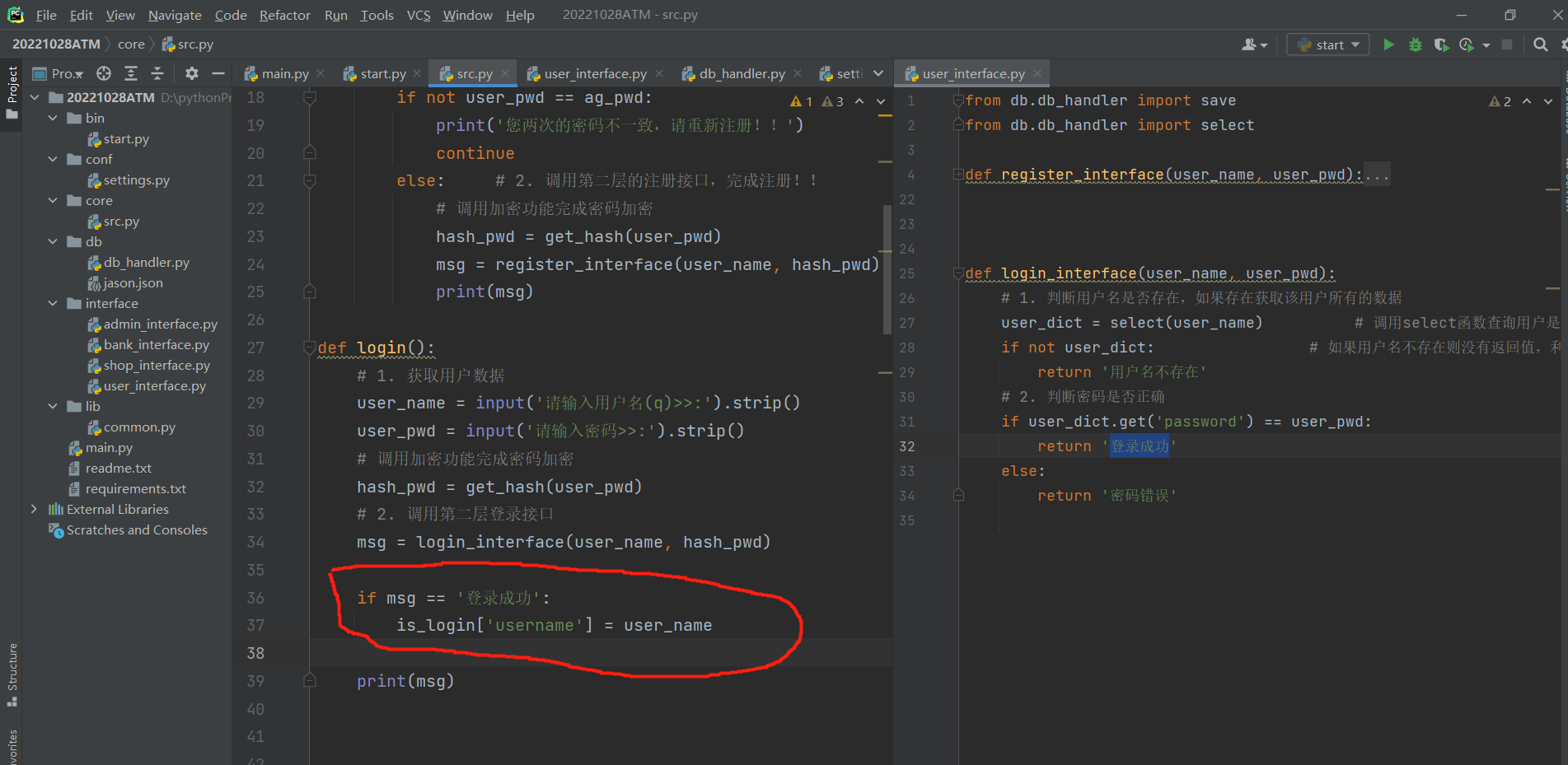Expand External Libraries node
This screenshot has width=1568, height=765.
35,509
